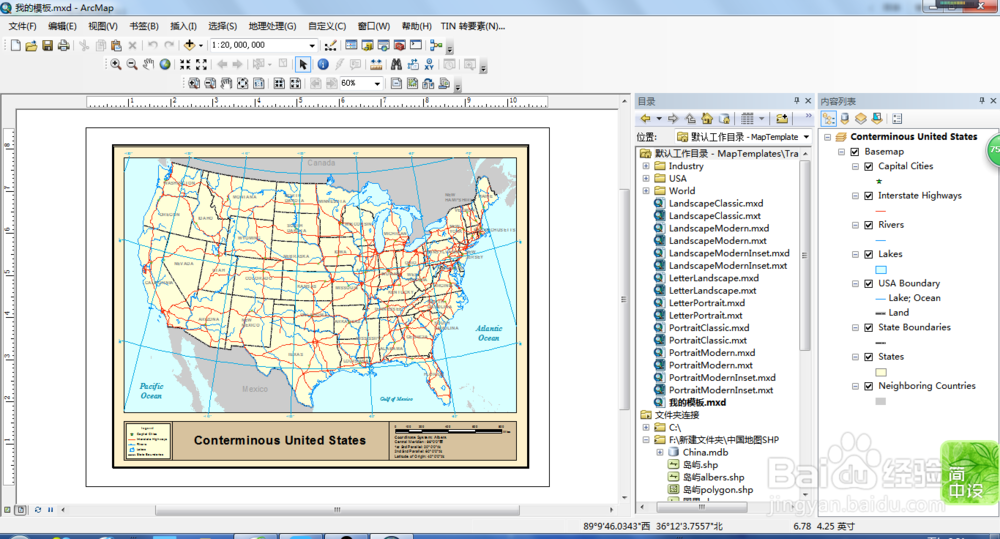
Task: Click the Zoom Whole Page icon
Action: [x=242, y=84]
